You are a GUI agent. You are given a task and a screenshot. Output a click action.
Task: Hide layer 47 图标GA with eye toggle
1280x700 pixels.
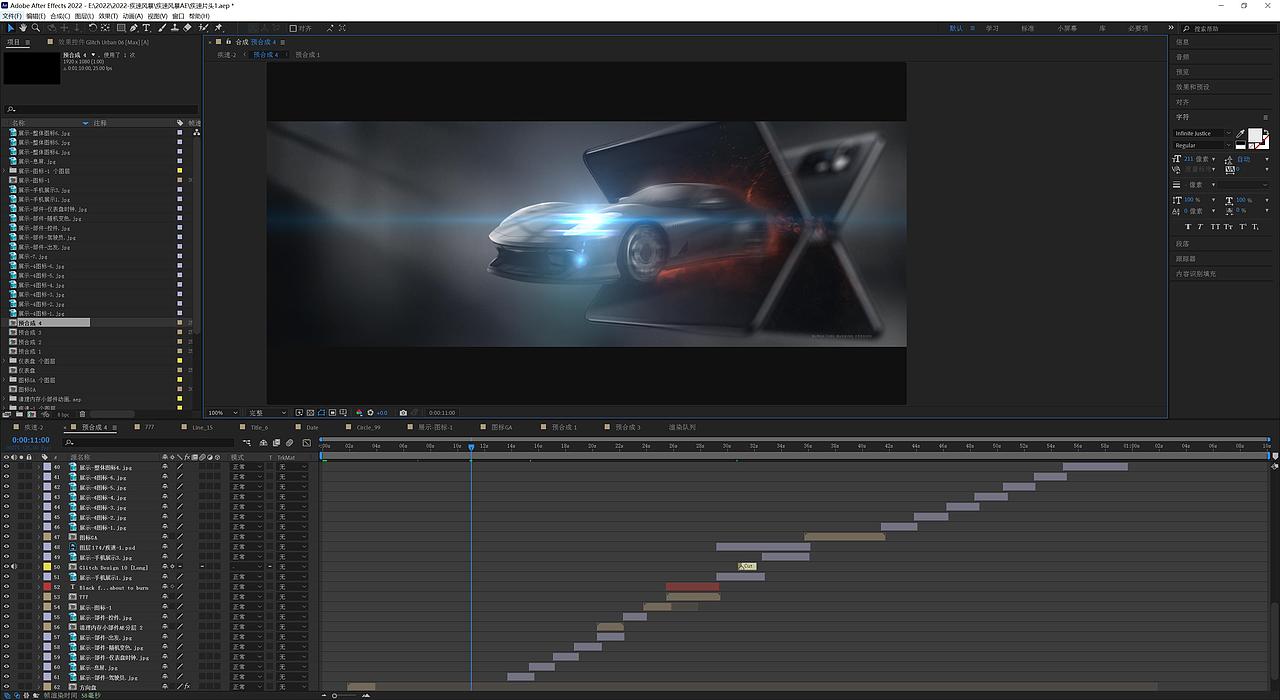6,537
